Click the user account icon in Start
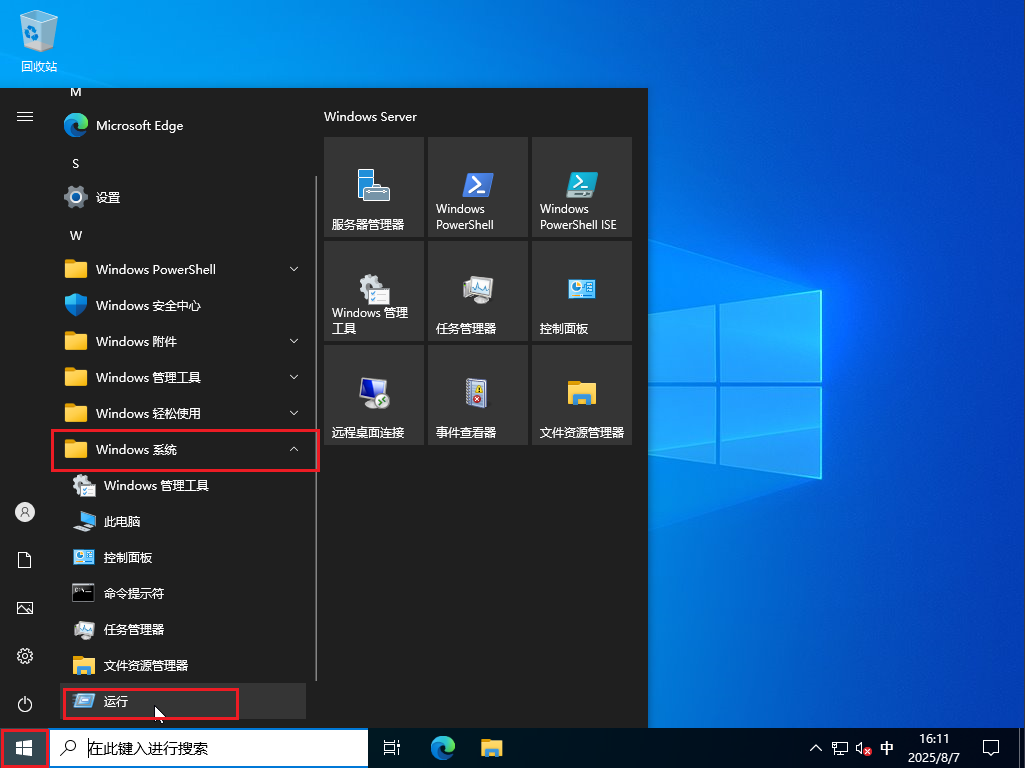1025x768 pixels. pos(25,512)
